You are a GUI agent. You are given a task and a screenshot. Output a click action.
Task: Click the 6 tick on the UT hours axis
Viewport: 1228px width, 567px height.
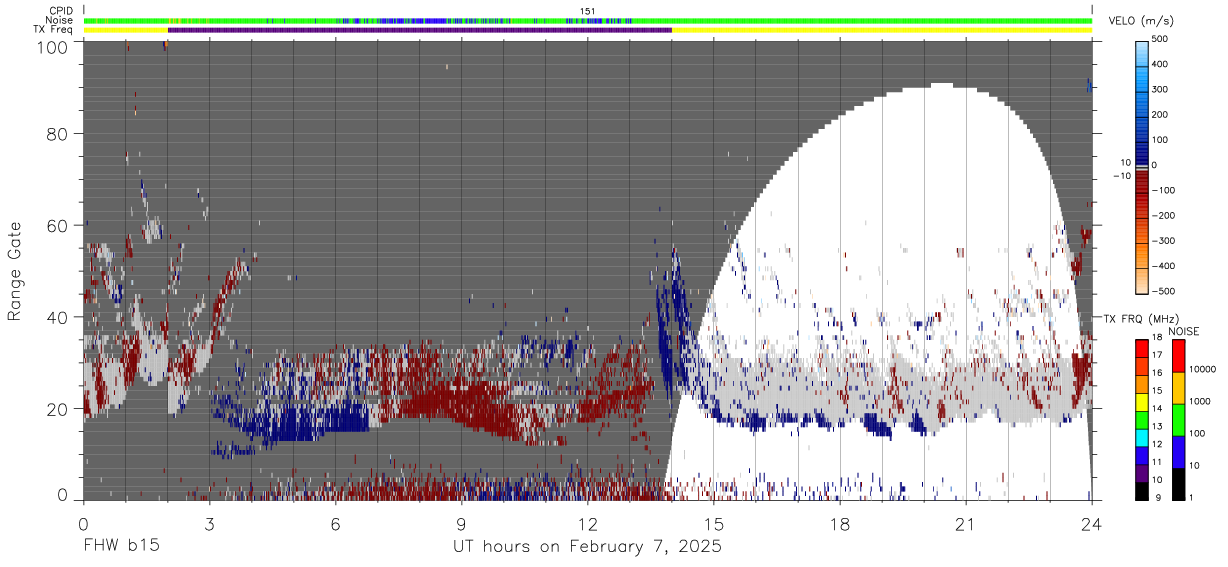tap(335, 524)
